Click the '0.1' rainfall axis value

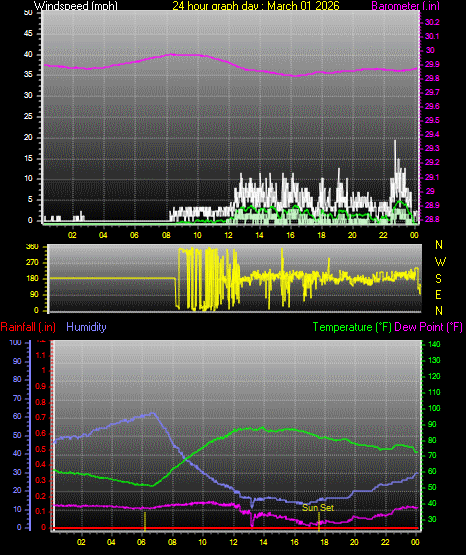(41, 511)
